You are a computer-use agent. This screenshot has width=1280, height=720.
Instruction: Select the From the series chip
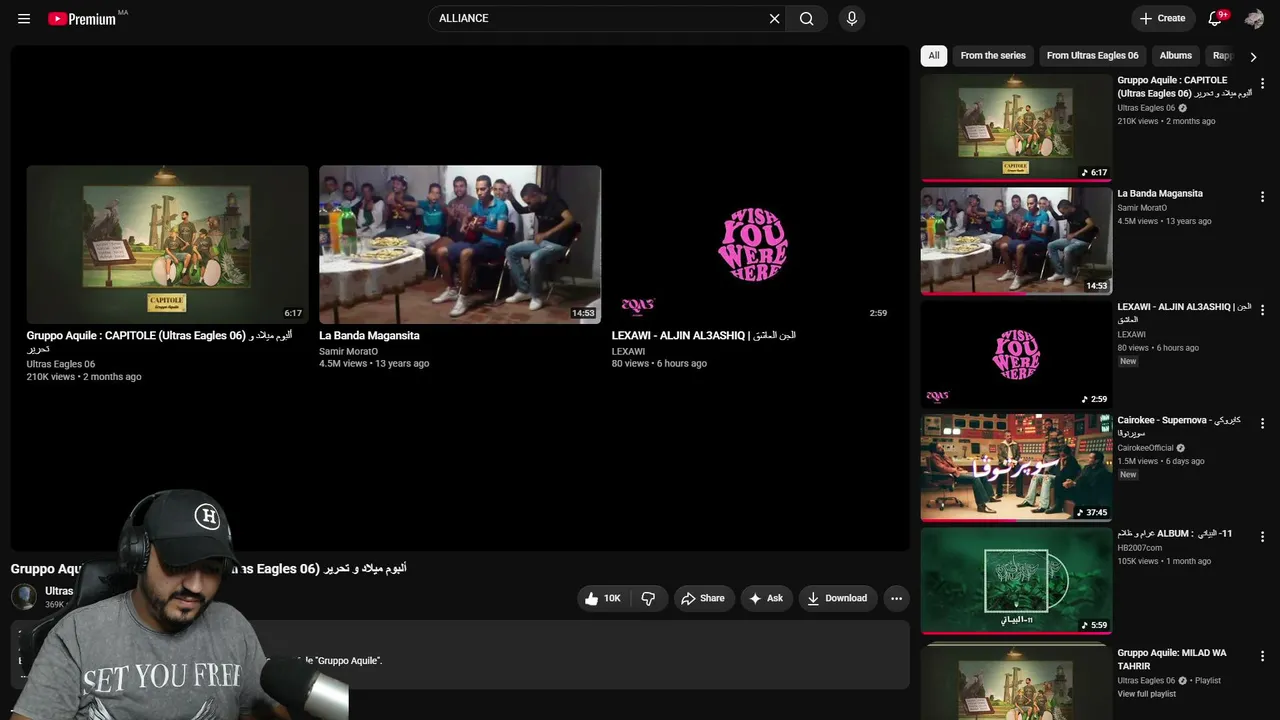993,56
